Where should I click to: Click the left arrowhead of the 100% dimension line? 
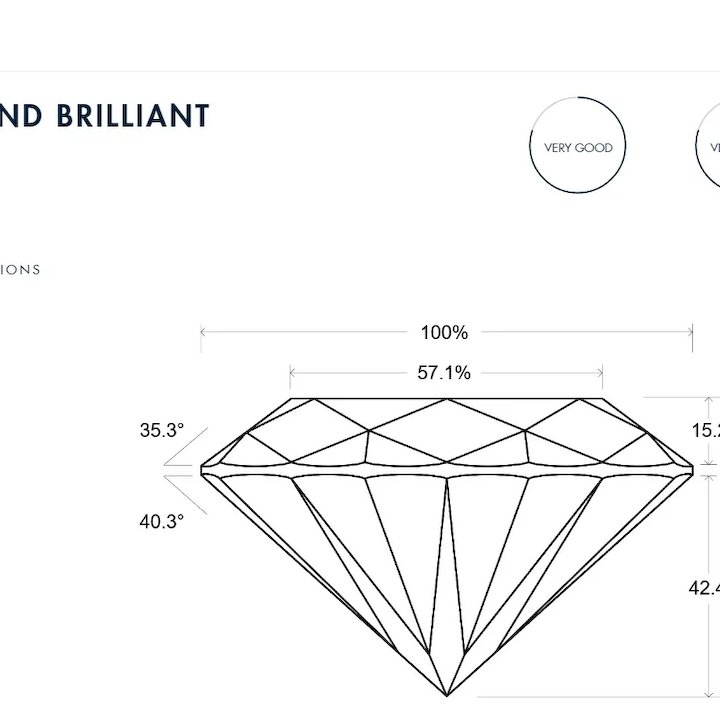click(x=203, y=332)
